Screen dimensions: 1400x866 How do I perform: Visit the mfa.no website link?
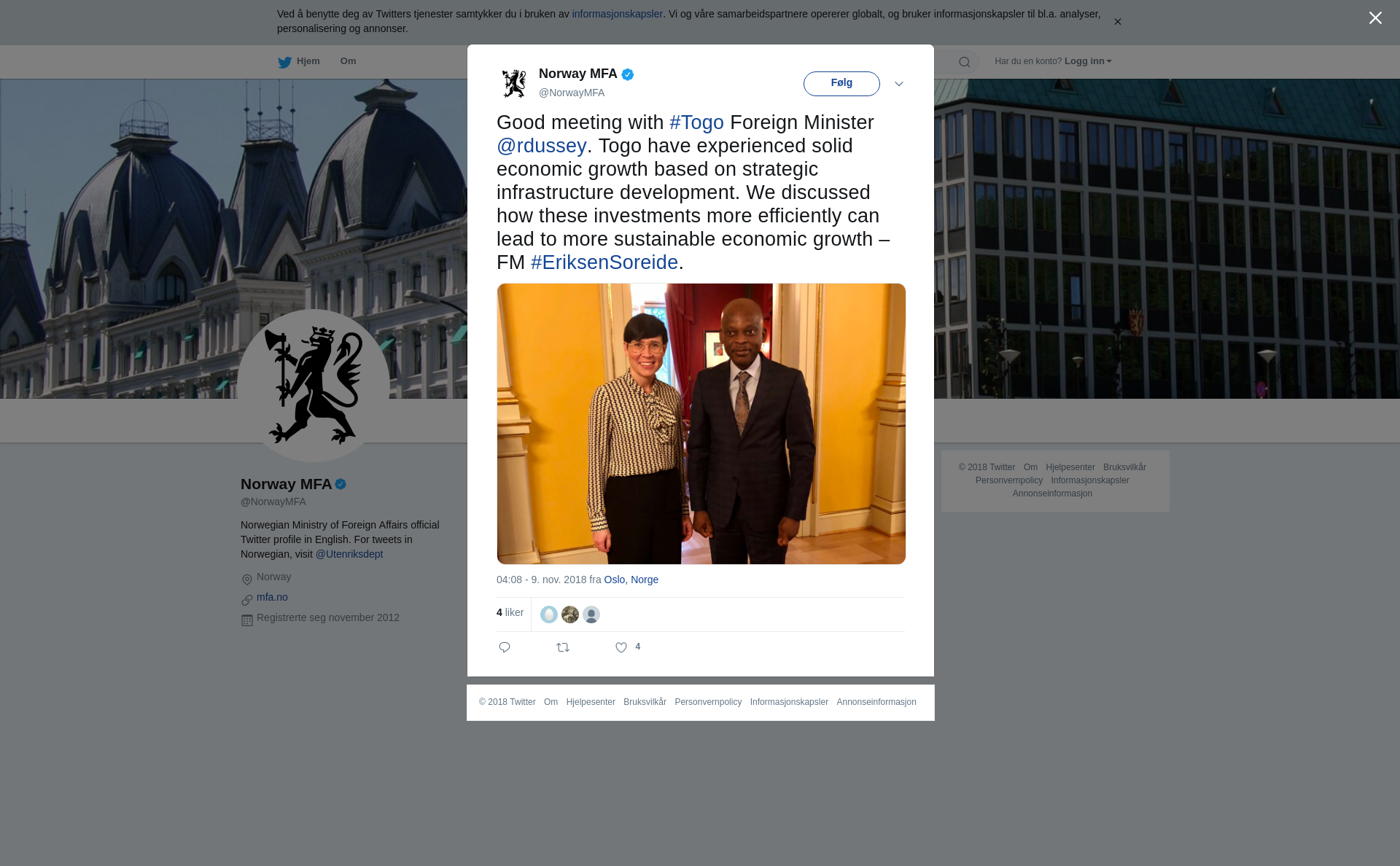coord(272,597)
